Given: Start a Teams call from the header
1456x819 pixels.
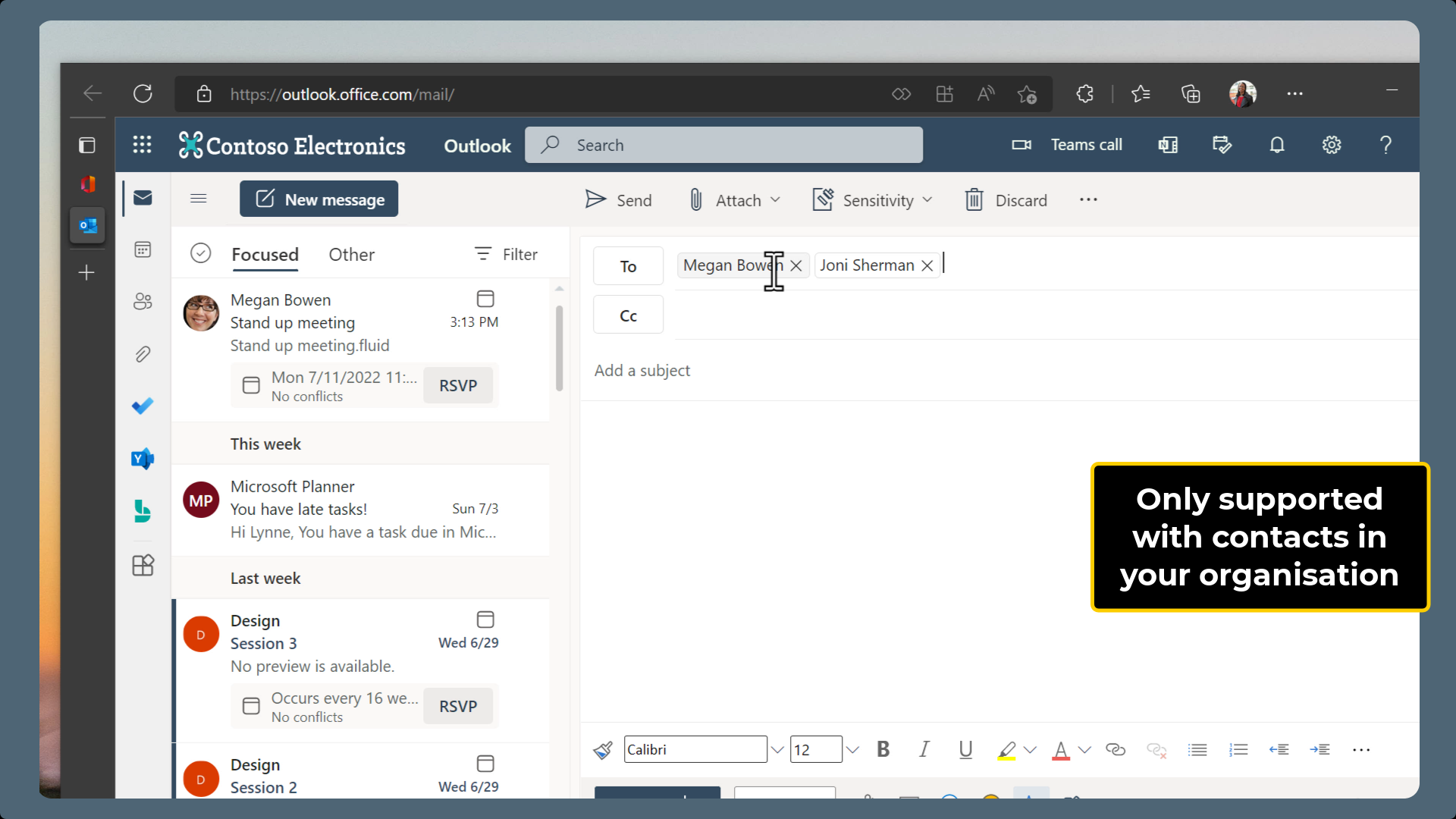Looking at the screenshot, I should (1069, 144).
